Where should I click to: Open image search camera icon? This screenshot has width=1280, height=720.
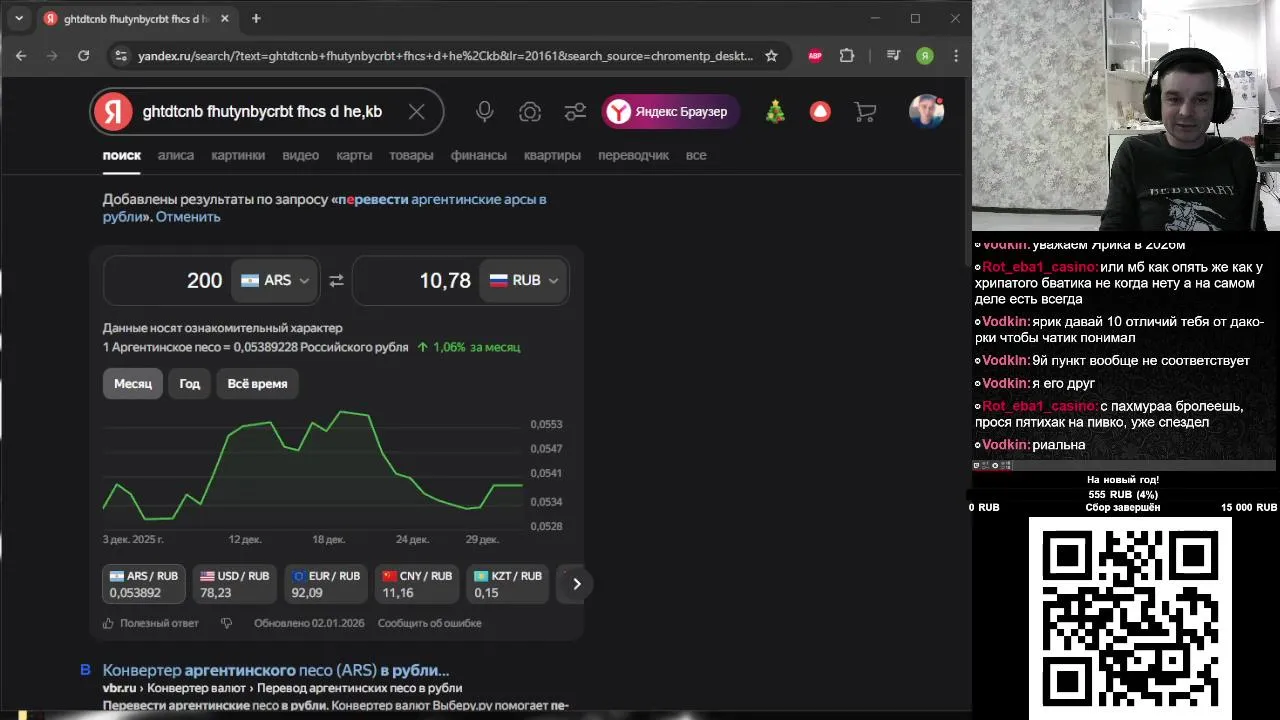coord(530,112)
